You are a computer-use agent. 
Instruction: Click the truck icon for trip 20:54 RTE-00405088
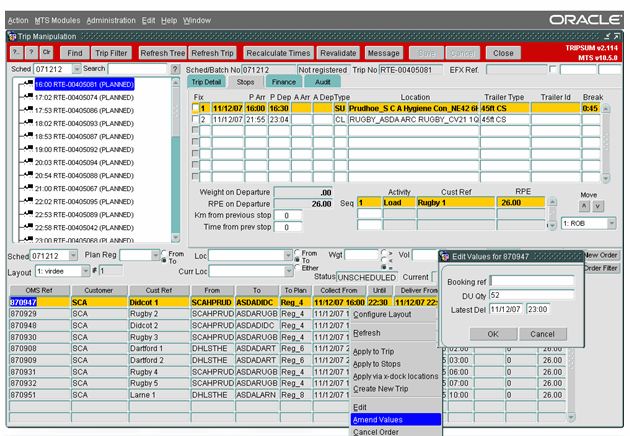[x=28, y=175]
